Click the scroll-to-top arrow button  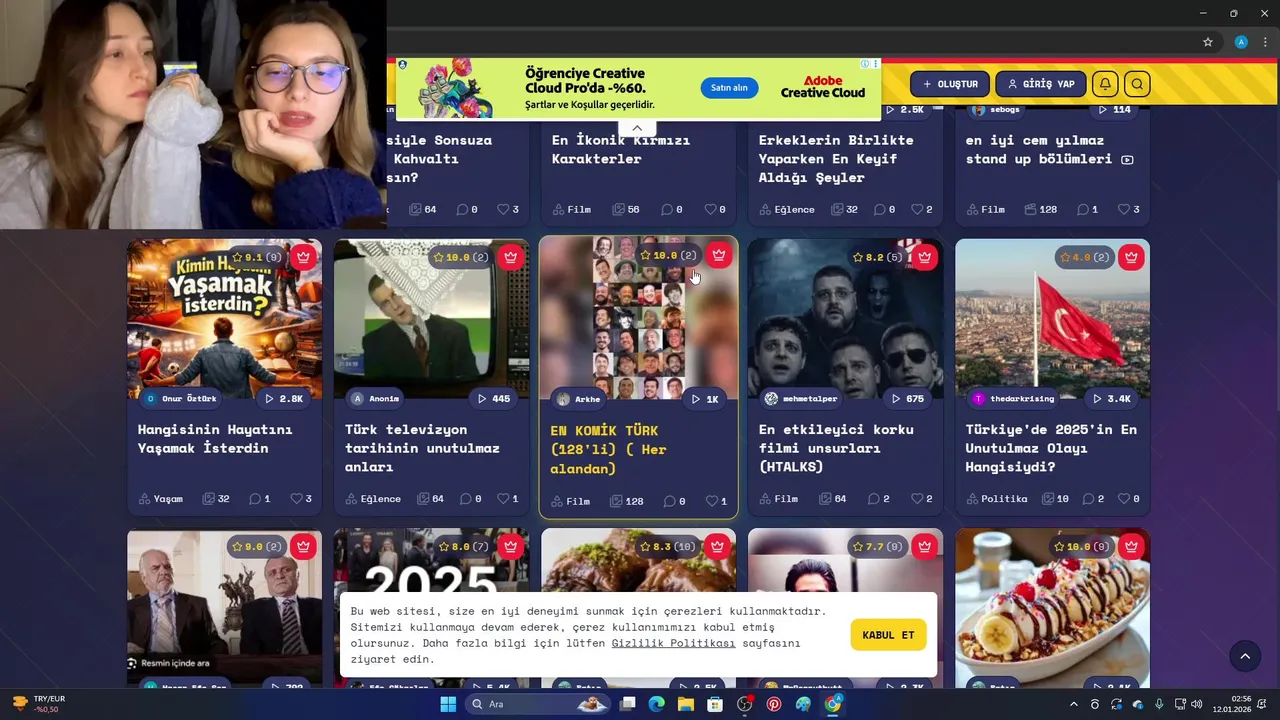(x=1245, y=656)
